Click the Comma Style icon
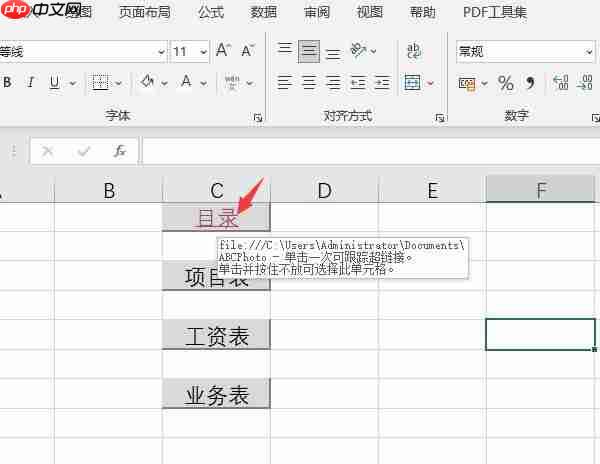 coord(530,83)
